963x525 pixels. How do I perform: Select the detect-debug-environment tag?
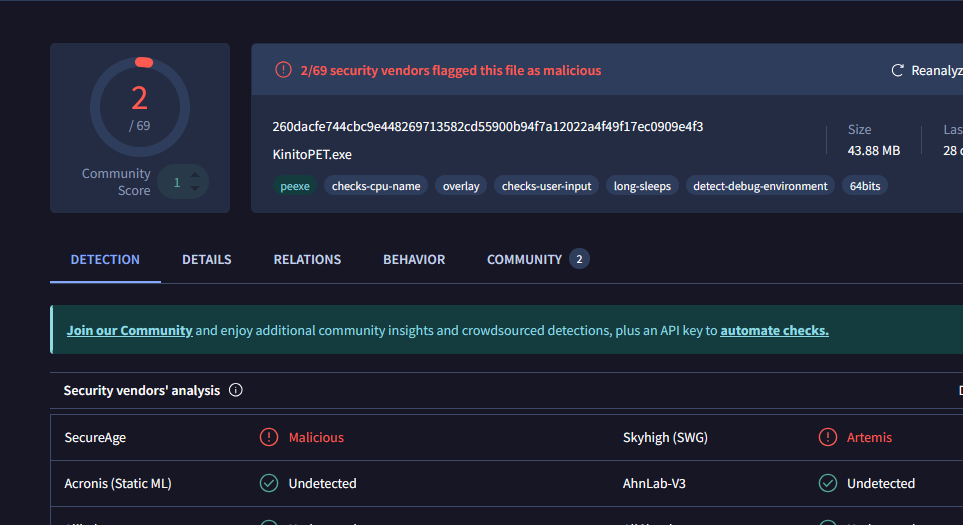[x=760, y=186]
